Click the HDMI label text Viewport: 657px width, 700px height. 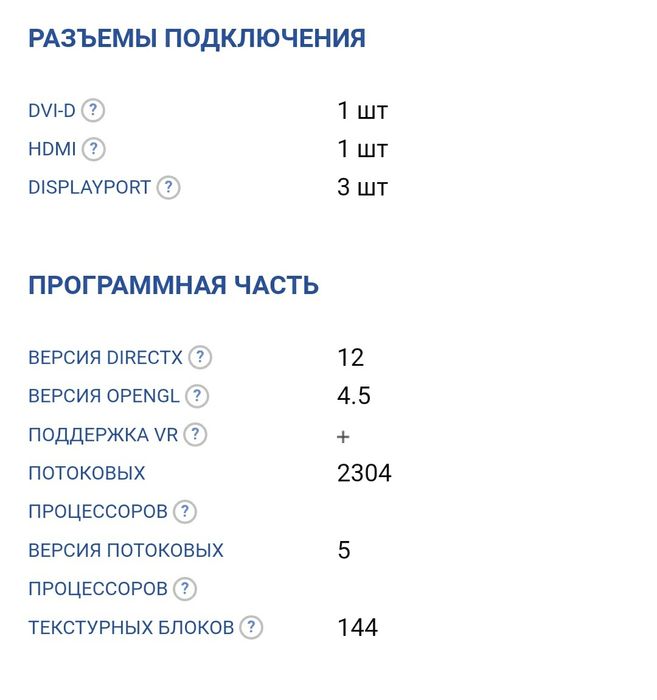click(x=52, y=149)
